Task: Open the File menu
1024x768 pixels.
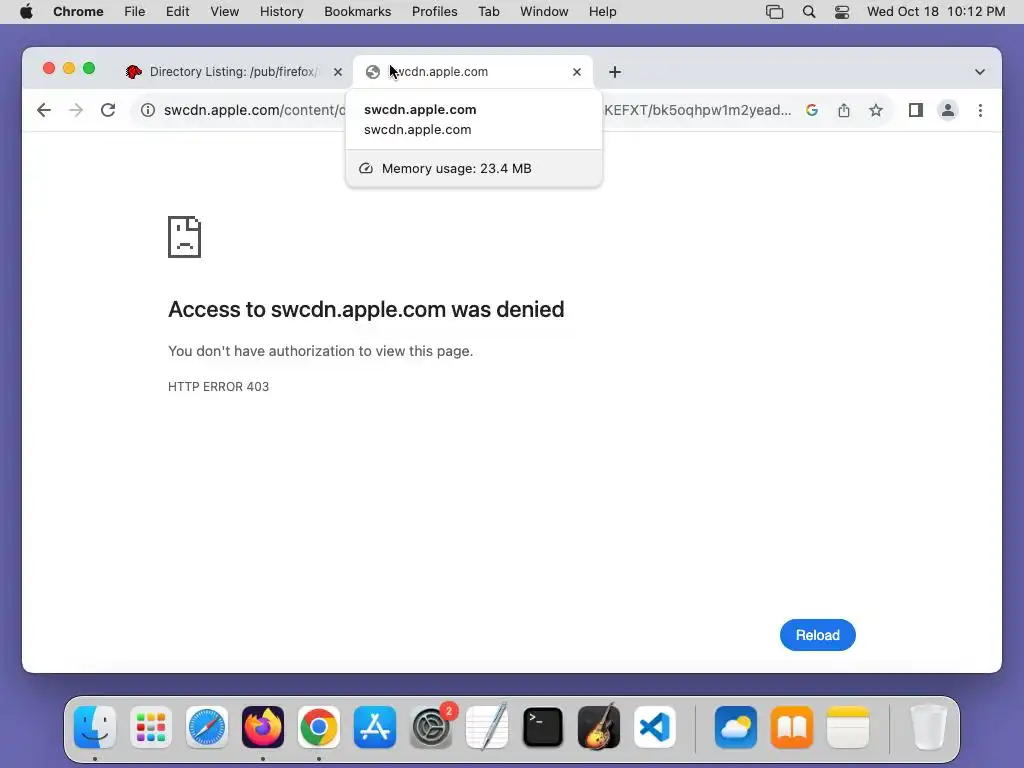Action: (135, 12)
